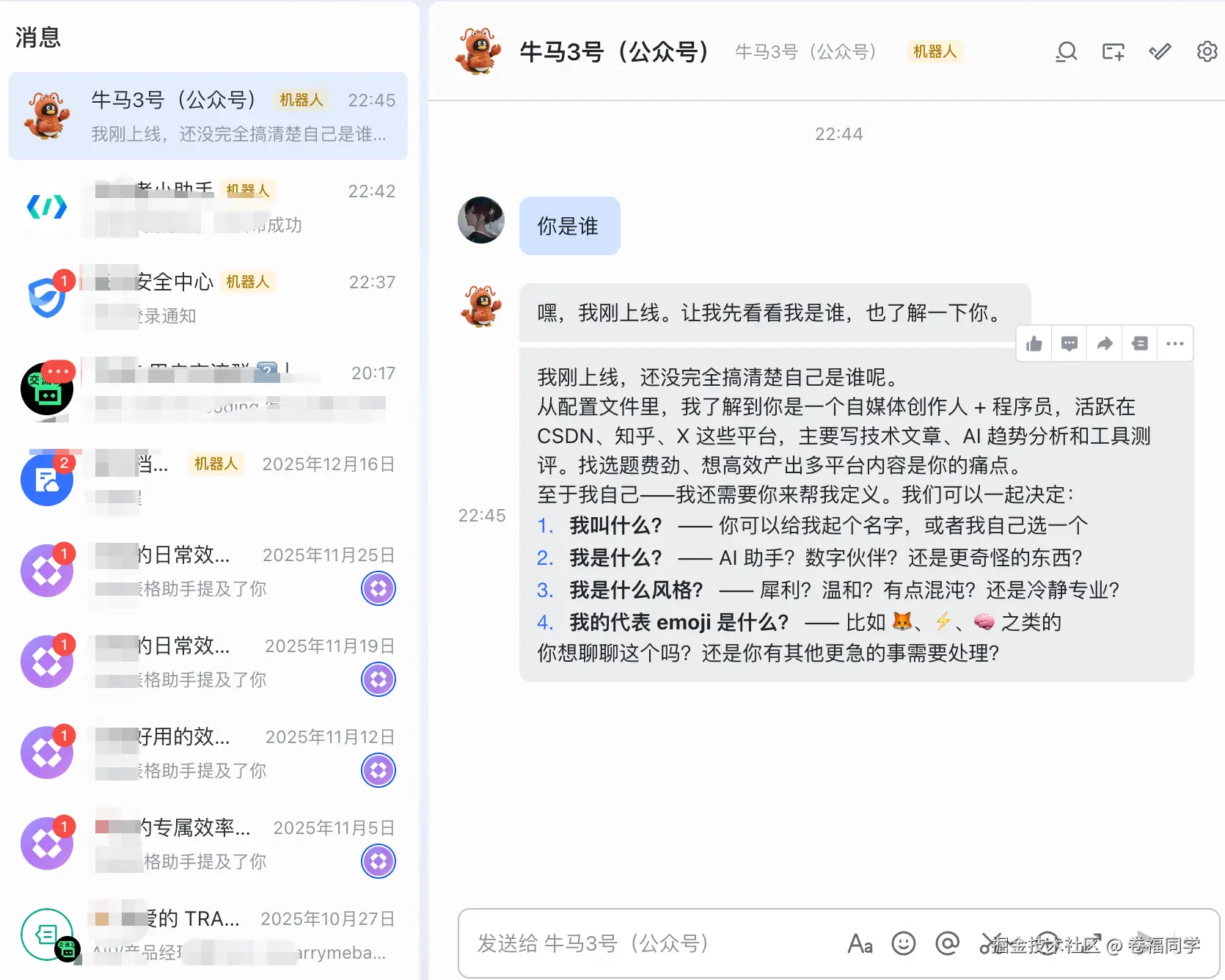This screenshot has height=980, width=1225.
Task: Click the 牛马3号 avatar in chat header
Action: point(478,51)
